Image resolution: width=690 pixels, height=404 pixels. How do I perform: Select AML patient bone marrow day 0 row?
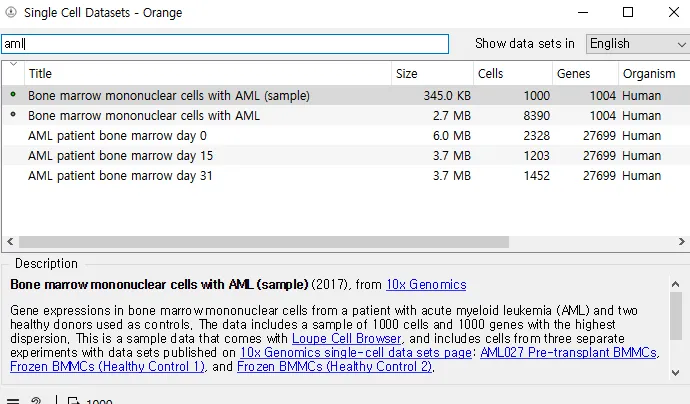click(x=118, y=135)
